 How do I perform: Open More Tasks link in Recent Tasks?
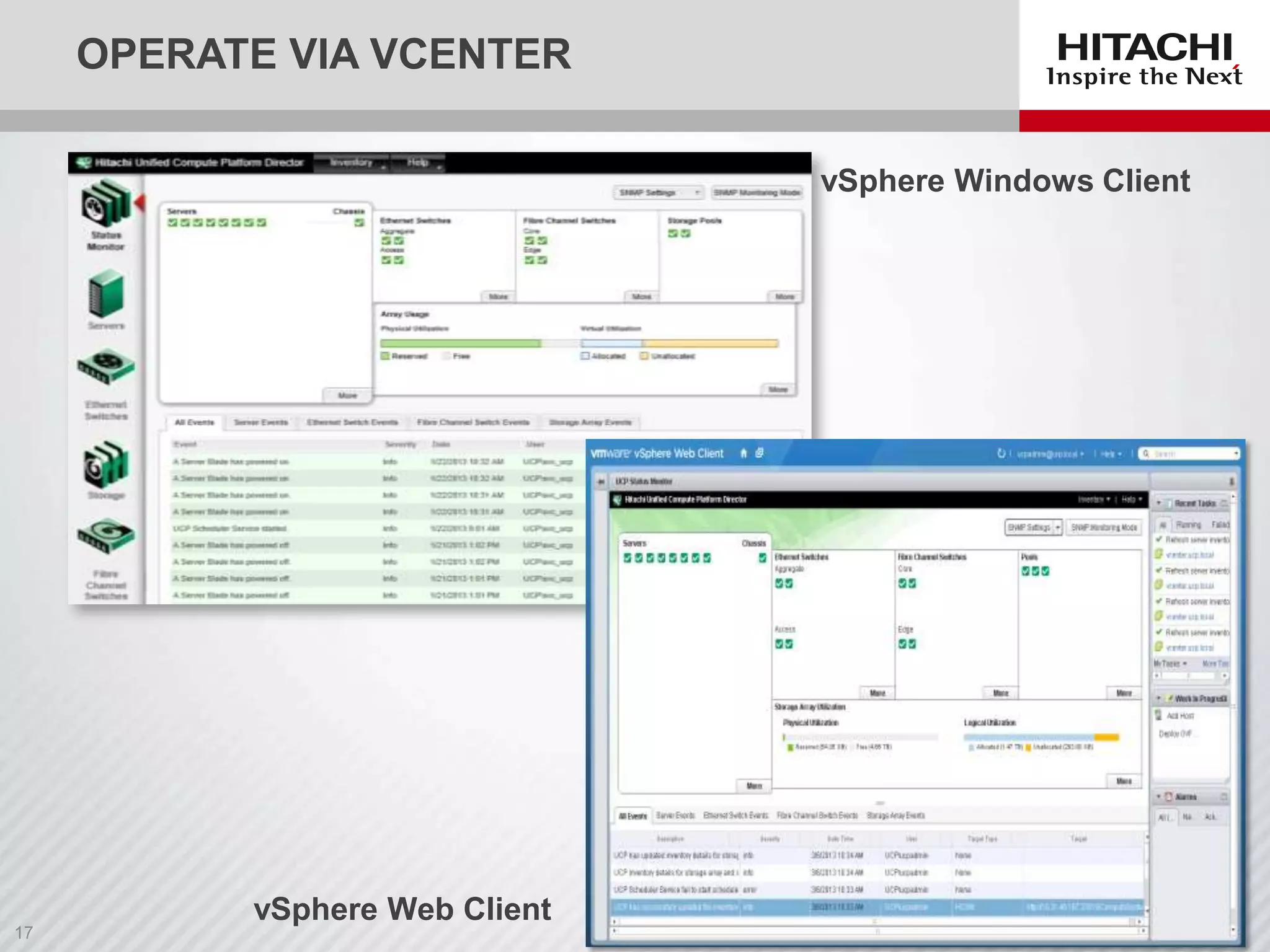coord(1215,664)
